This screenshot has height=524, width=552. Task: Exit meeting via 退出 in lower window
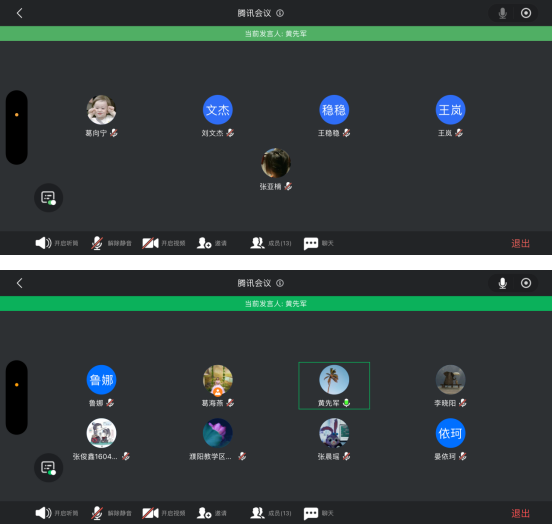(520, 513)
